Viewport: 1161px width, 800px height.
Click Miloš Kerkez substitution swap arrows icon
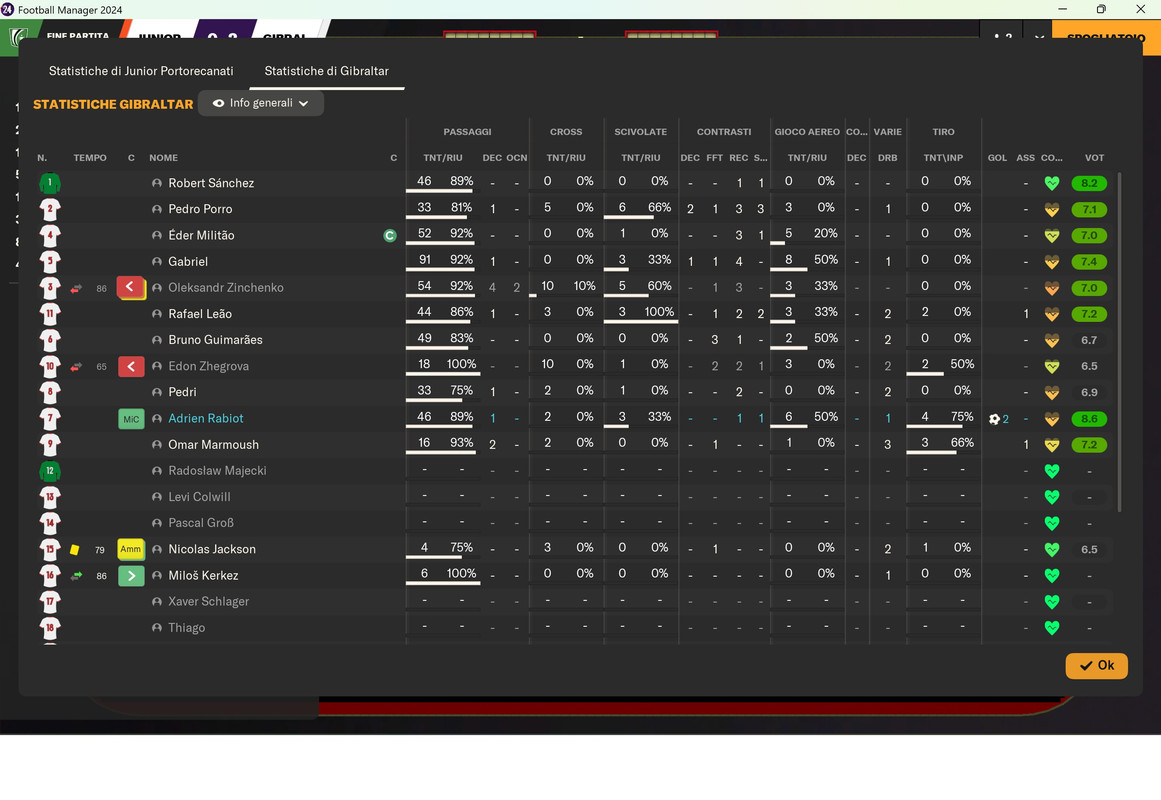(76, 576)
